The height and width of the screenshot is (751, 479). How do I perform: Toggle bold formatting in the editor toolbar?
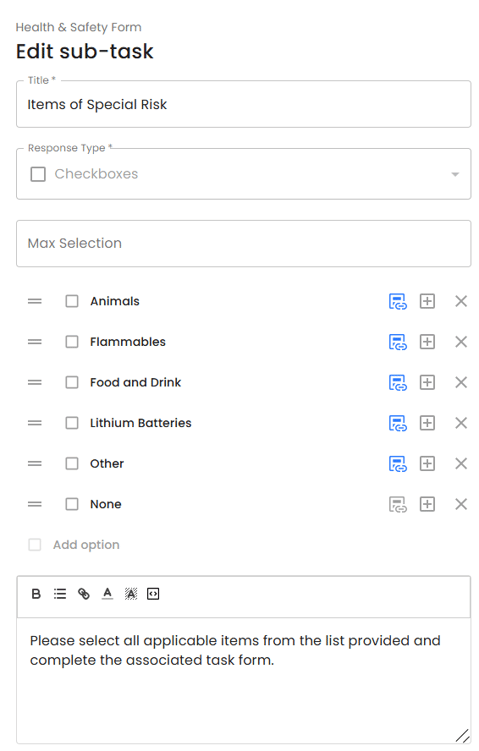[36, 594]
